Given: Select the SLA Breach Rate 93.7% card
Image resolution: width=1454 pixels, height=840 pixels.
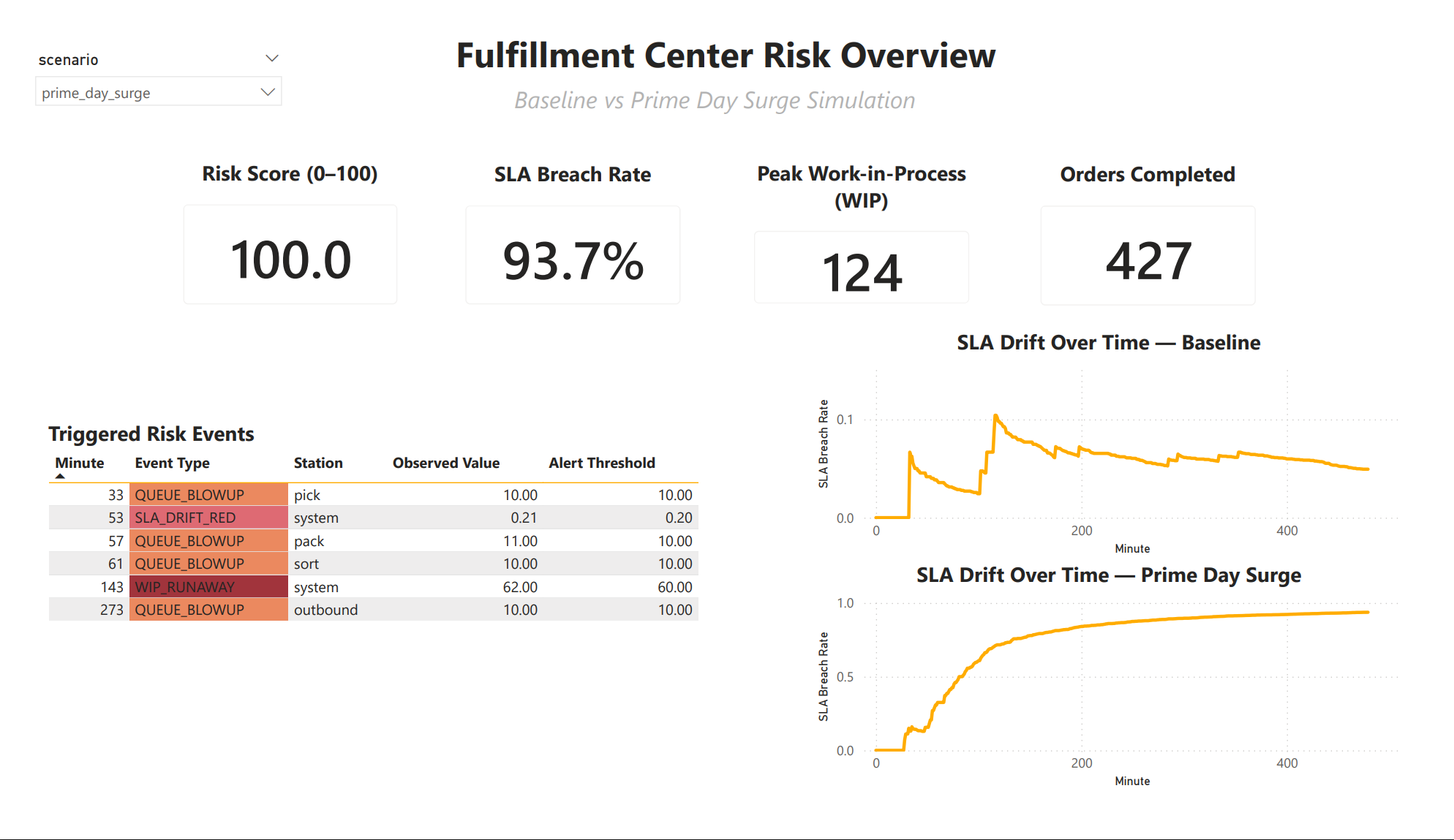Looking at the screenshot, I should tap(573, 254).
